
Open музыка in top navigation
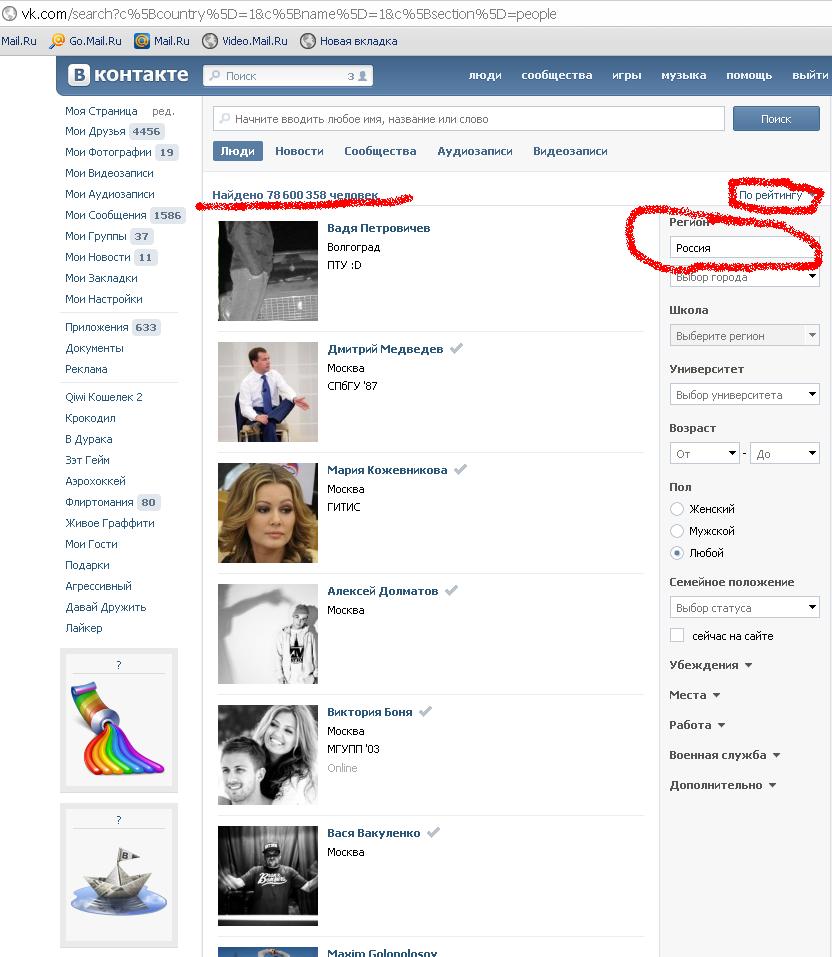(684, 75)
